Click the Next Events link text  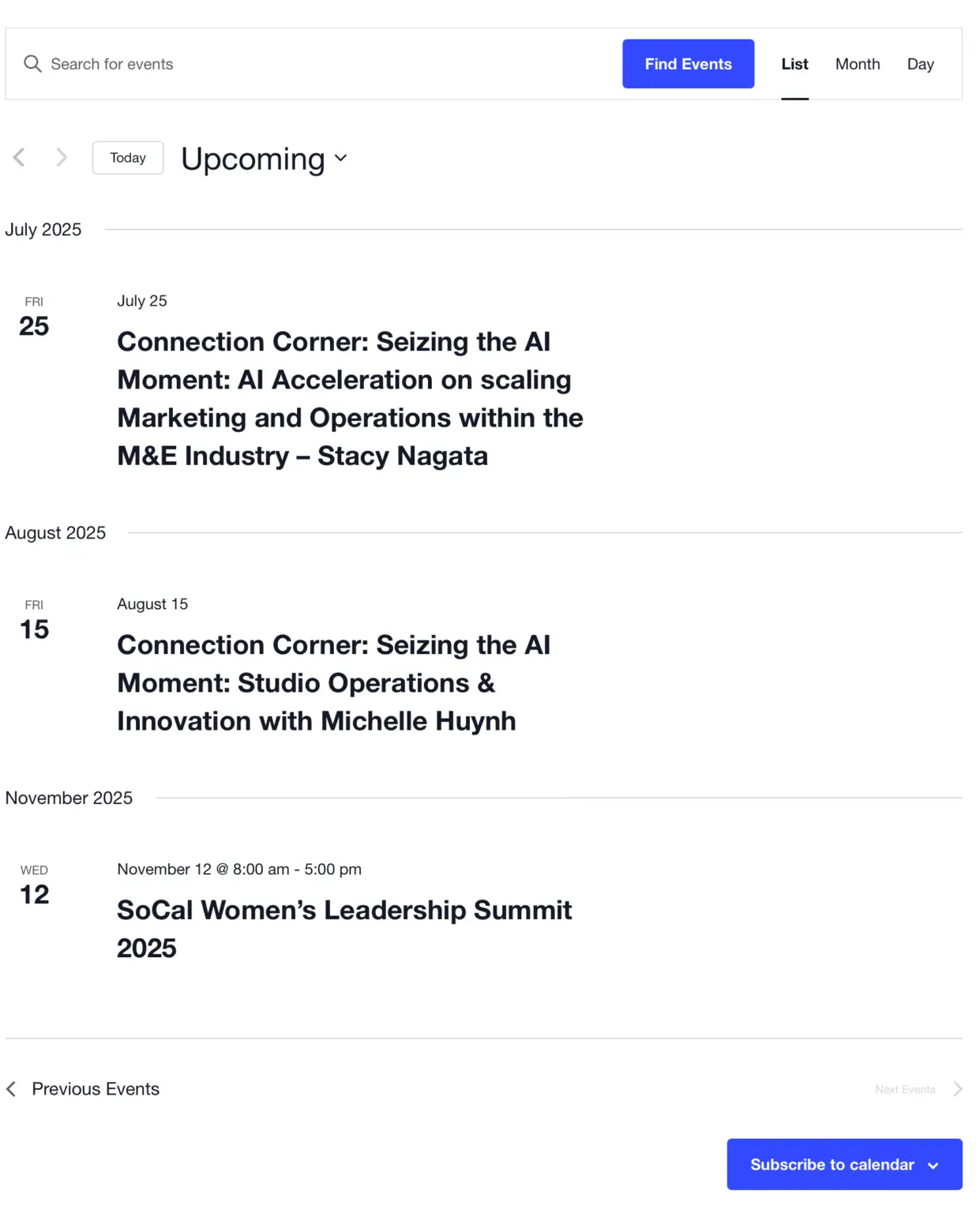(x=905, y=1089)
